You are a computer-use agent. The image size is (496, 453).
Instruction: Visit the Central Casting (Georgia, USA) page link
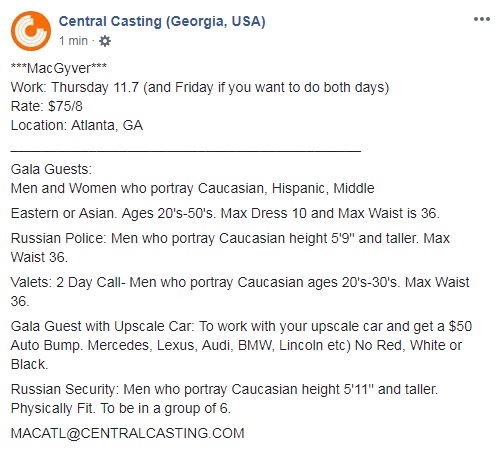point(162,21)
